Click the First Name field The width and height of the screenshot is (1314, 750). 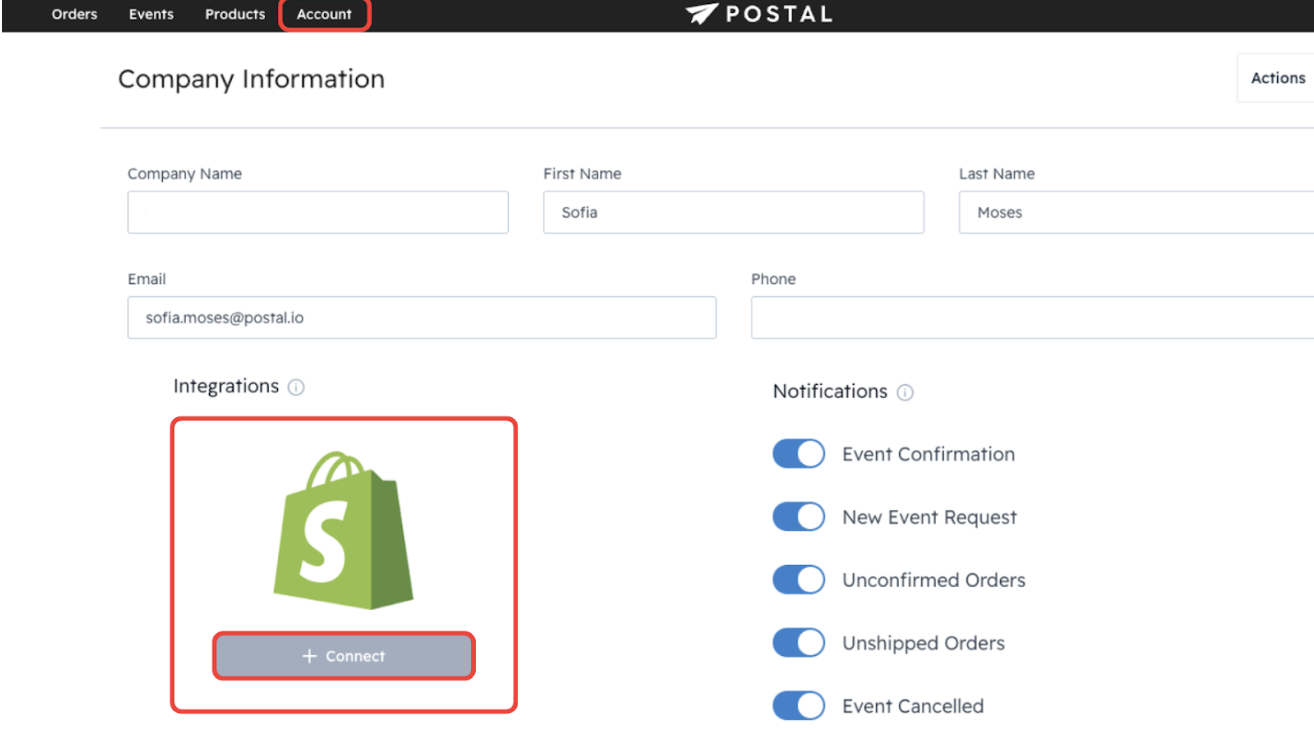(x=733, y=213)
